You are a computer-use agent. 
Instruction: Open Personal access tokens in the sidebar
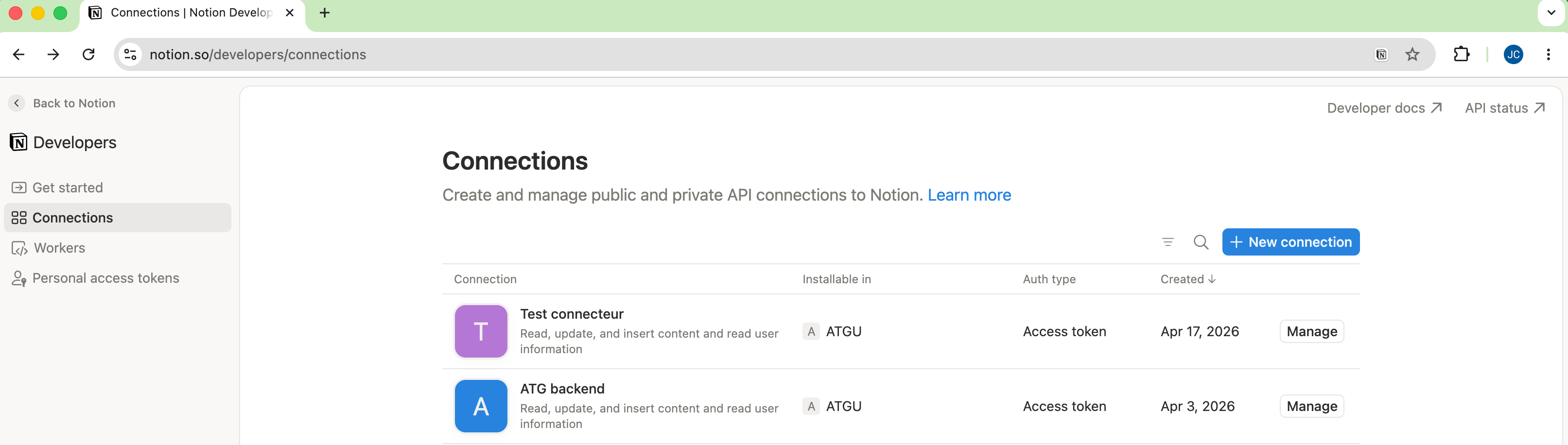tap(118, 278)
